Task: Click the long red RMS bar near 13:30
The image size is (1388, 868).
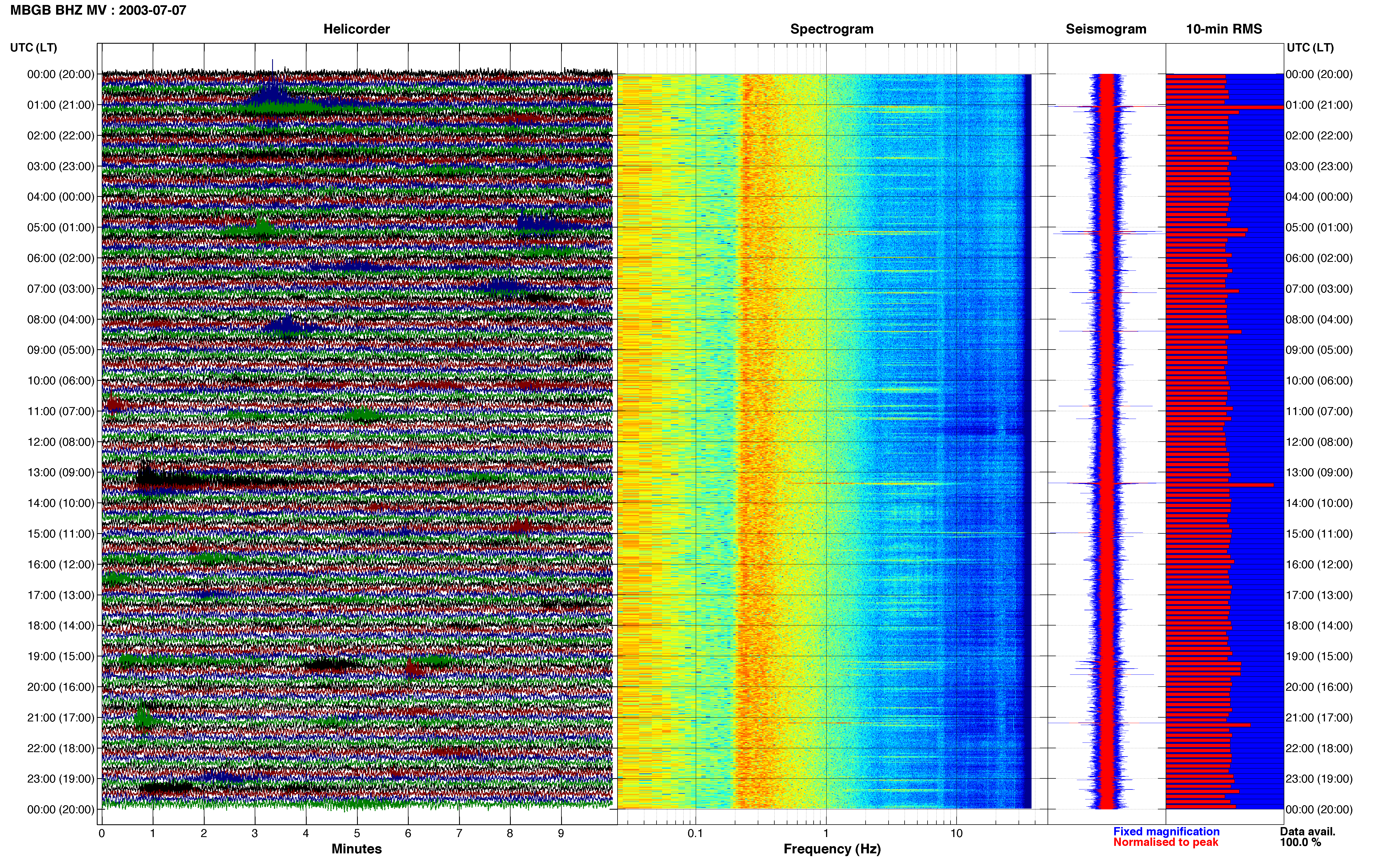Action: (x=1220, y=485)
